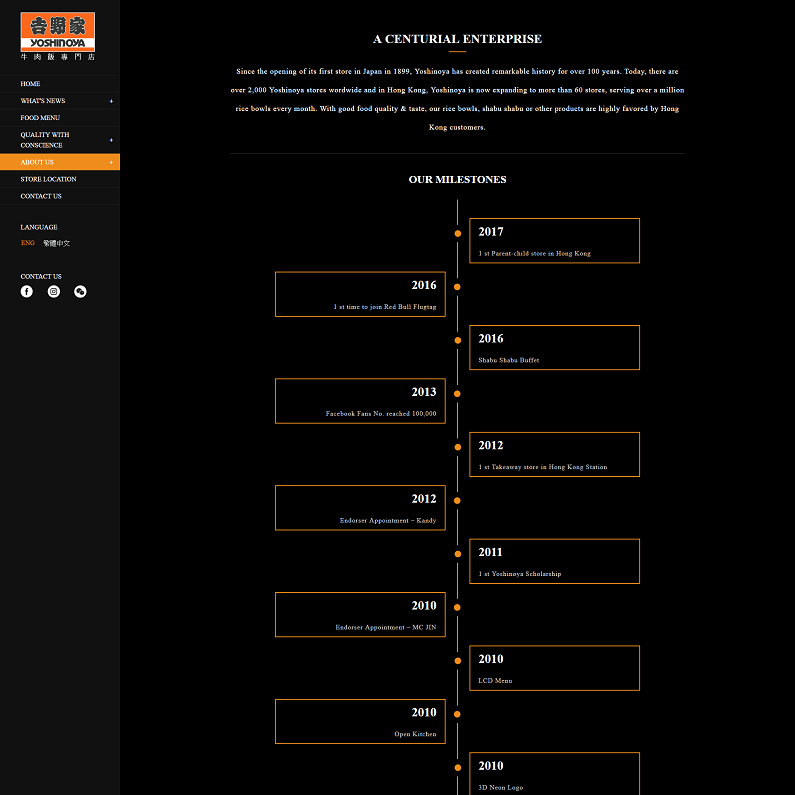Open the Instagram social icon
Image resolution: width=795 pixels, height=795 pixels.
(x=54, y=291)
